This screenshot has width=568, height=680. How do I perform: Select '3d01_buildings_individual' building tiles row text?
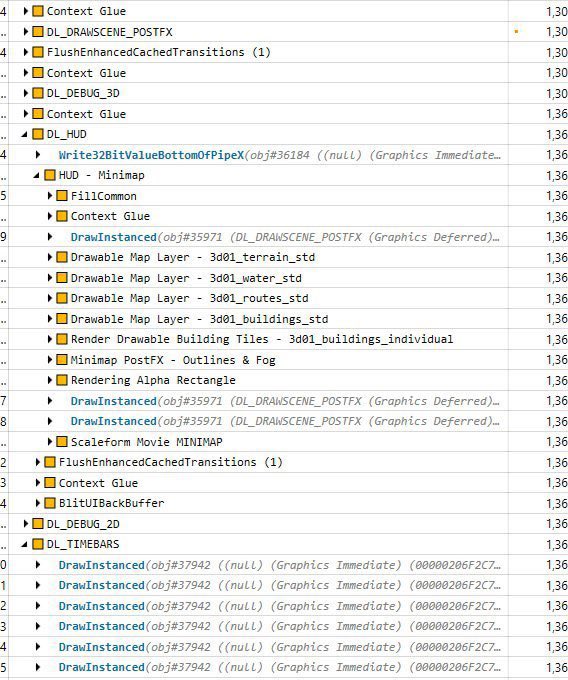262,340
